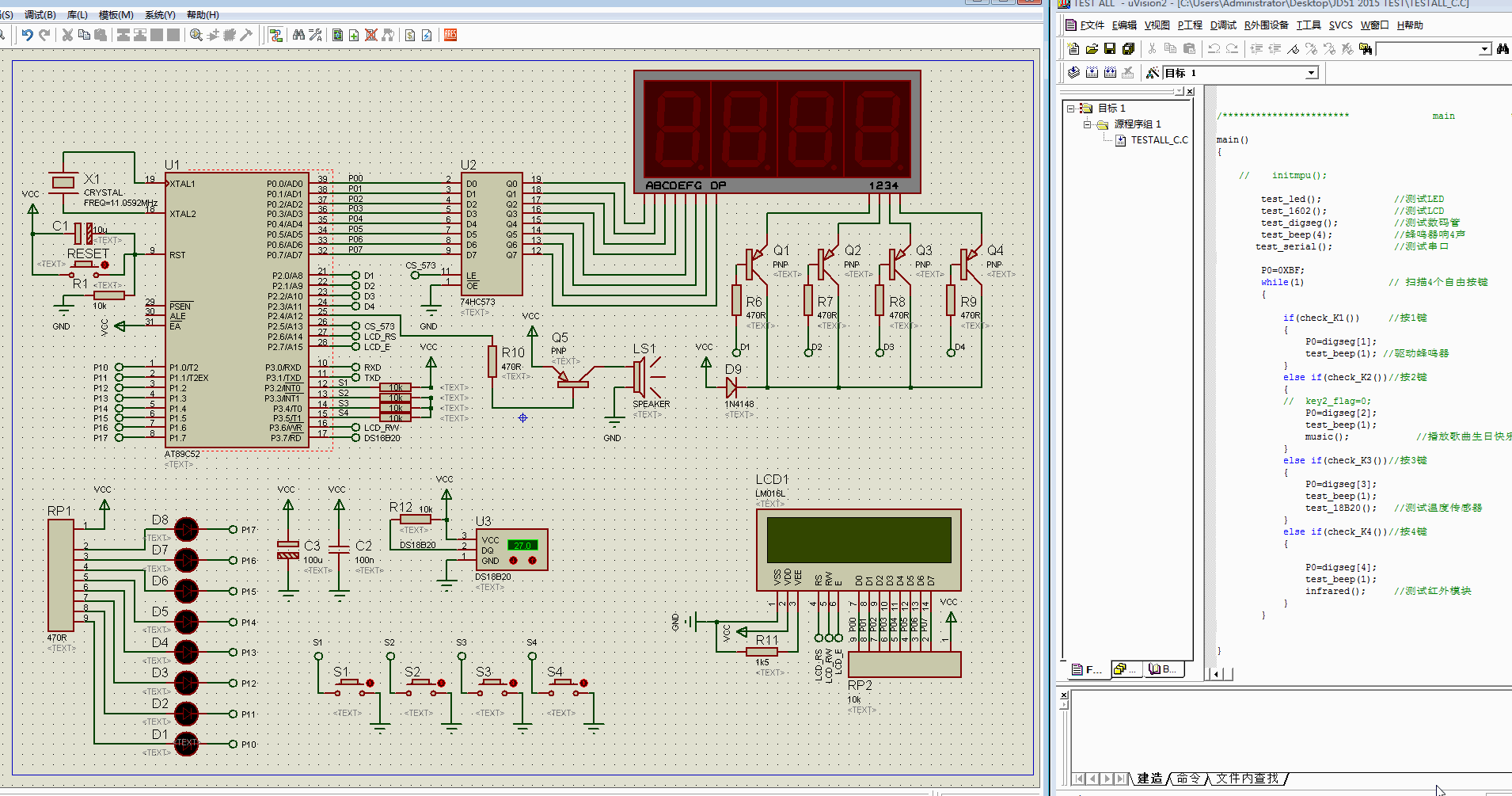Open the 目标 1 target dropdown
1512x796 pixels.
coord(1311,73)
